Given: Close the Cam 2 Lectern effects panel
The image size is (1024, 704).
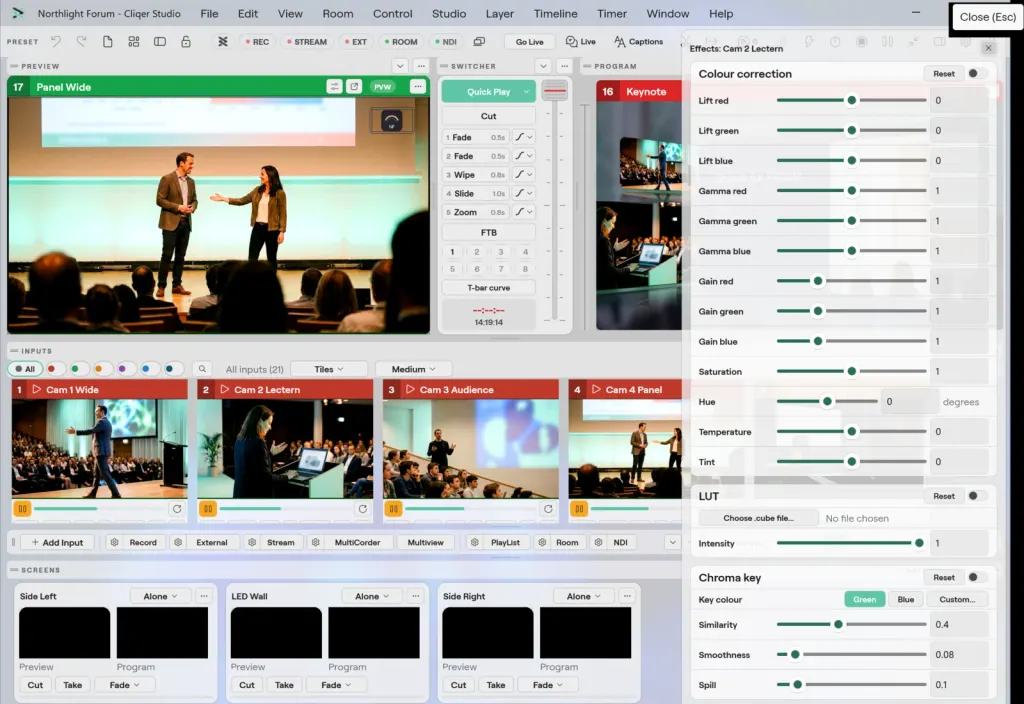Looking at the screenshot, I should tap(988, 48).
